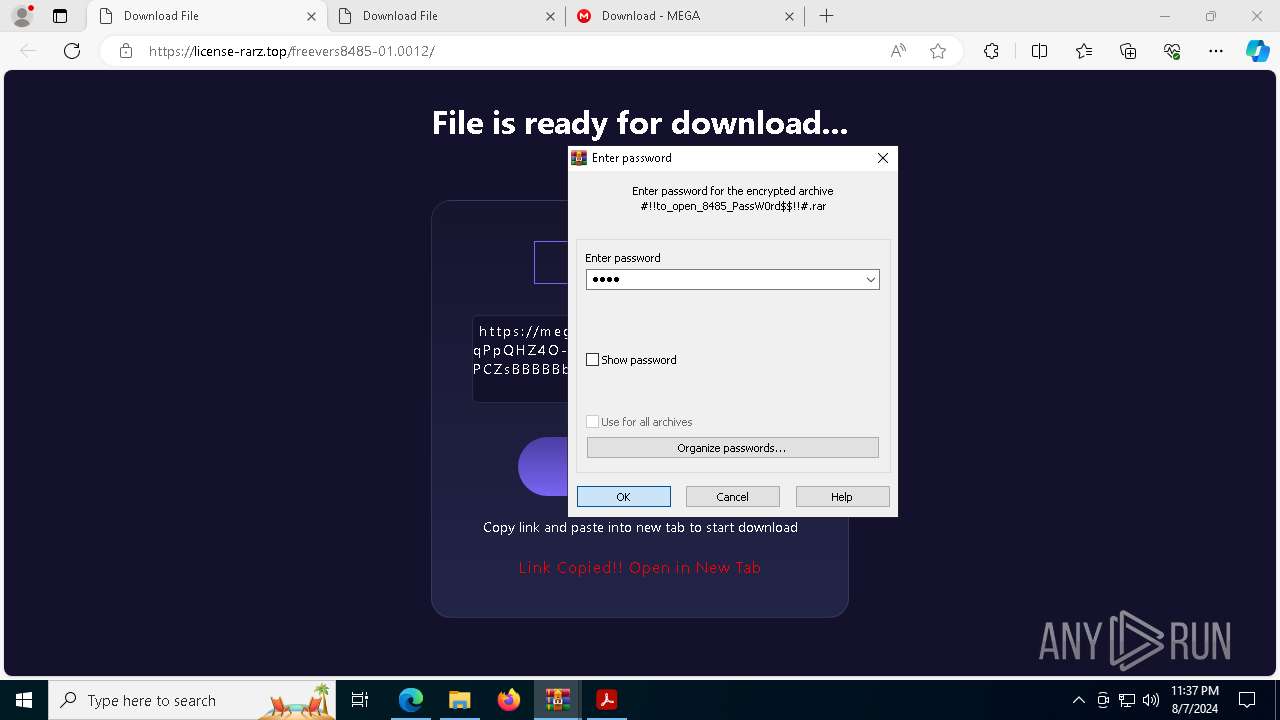Click the address bar URL

pyautogui.click(x=292, y=51)
